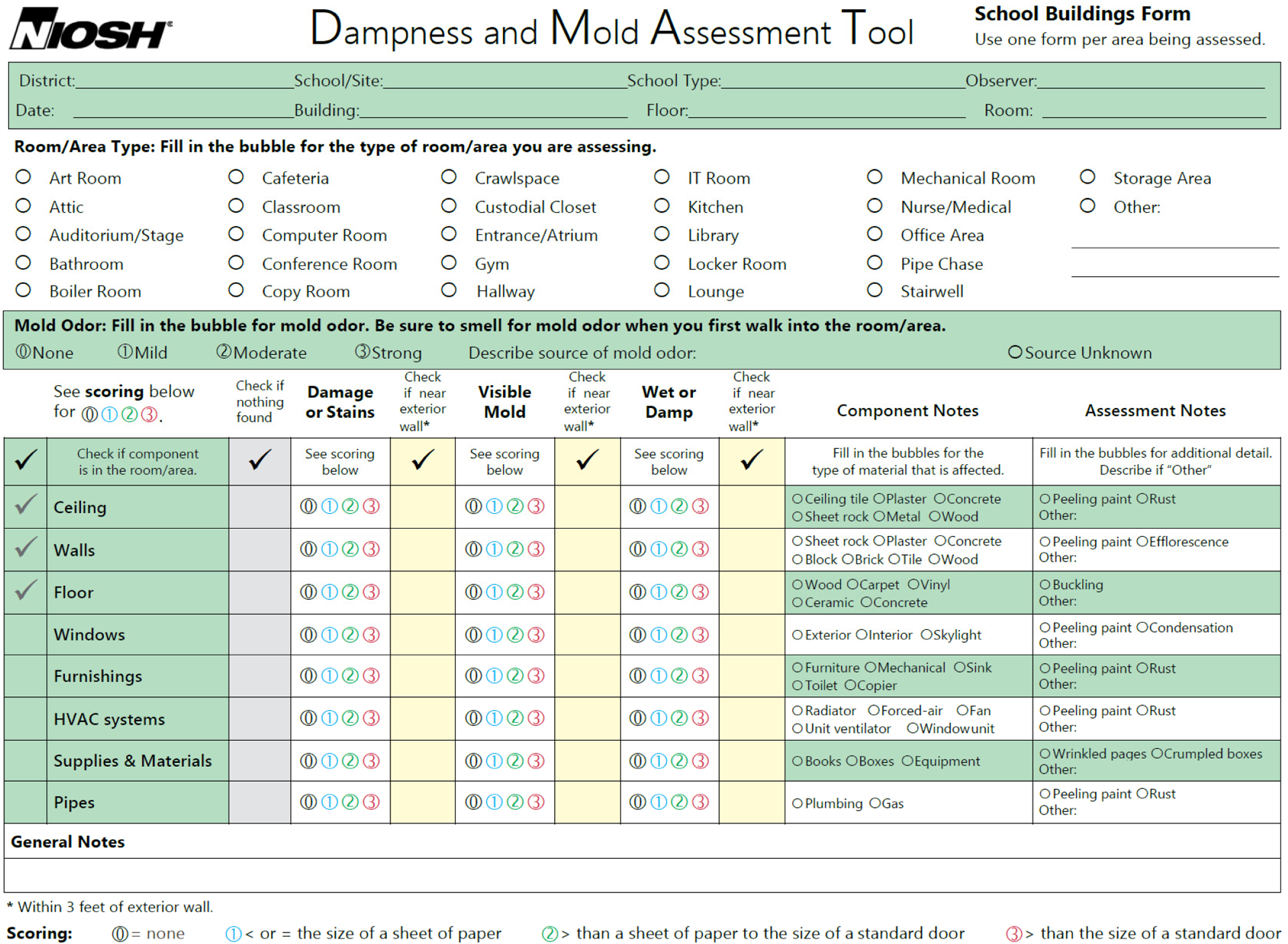Click the Room input line
The height and width of the screenshot is (944, 1288).
pos(1154,110)
